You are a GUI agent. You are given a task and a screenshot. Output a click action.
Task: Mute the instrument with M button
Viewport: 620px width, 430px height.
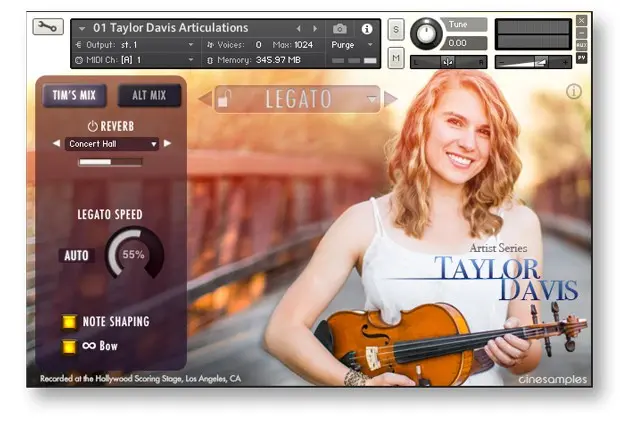click(x=396, y=58)
